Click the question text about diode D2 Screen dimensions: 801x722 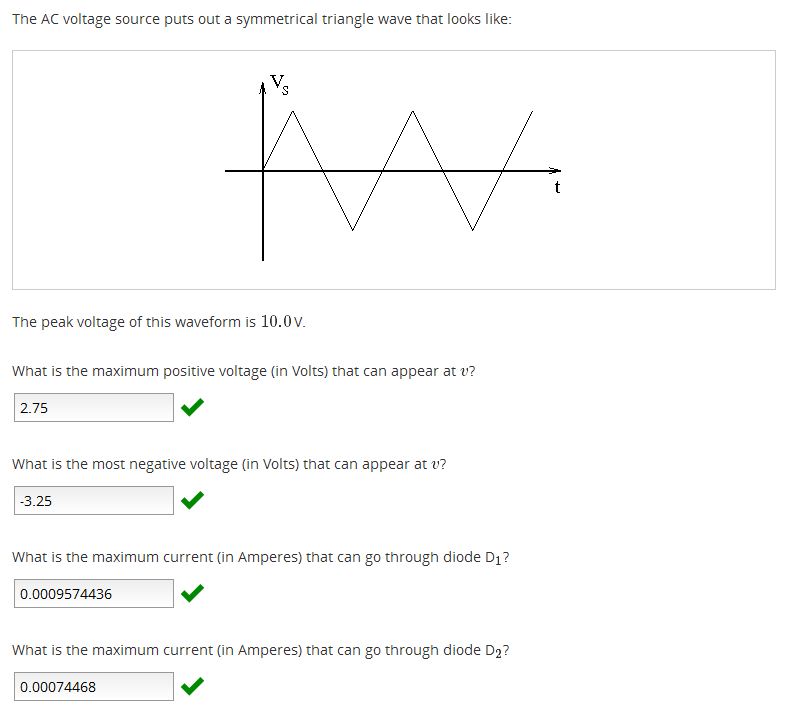pyautogui.click(x=261, y=651)
